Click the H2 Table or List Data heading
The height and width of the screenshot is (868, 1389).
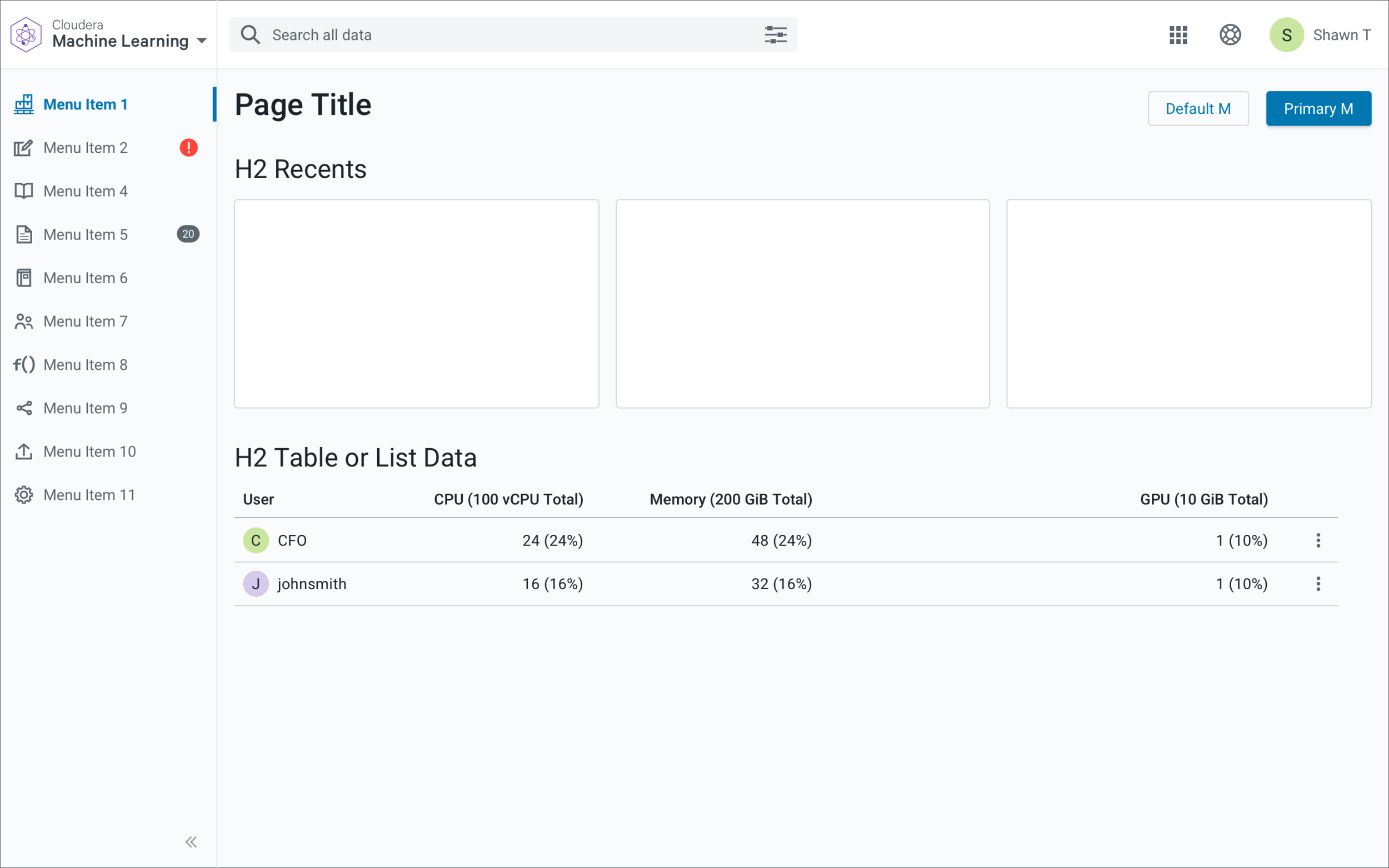click(x=356, y=458)
